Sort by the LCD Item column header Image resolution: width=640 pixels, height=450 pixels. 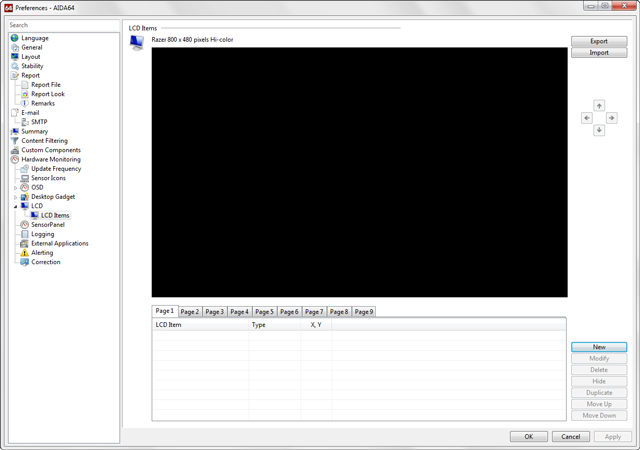click(199, 325)
